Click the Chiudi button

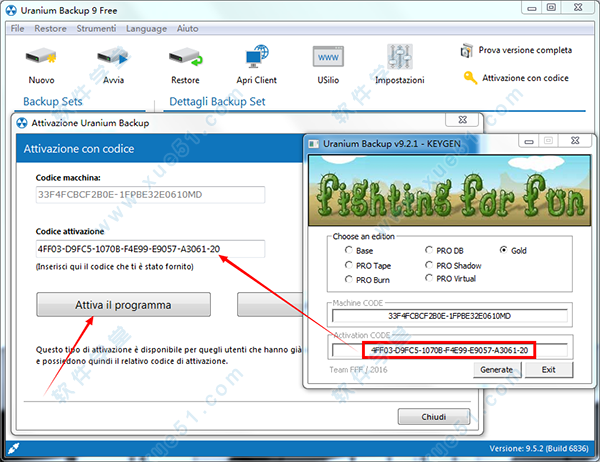[x=434, y=416]
